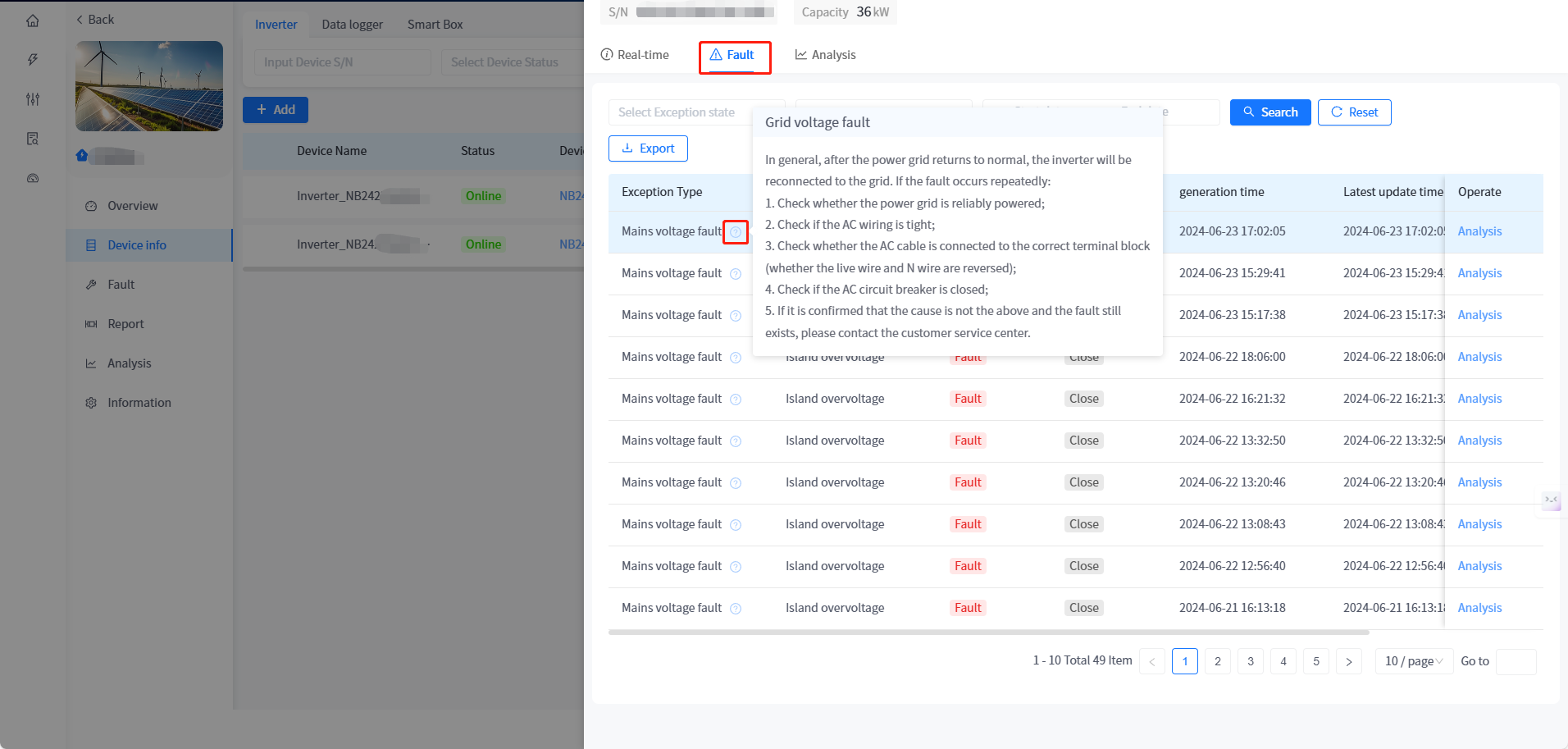Click the lightning bolt sidebar icon
Image resolution: width=1568 pixels, height=749 pixels.
(33, 60)
